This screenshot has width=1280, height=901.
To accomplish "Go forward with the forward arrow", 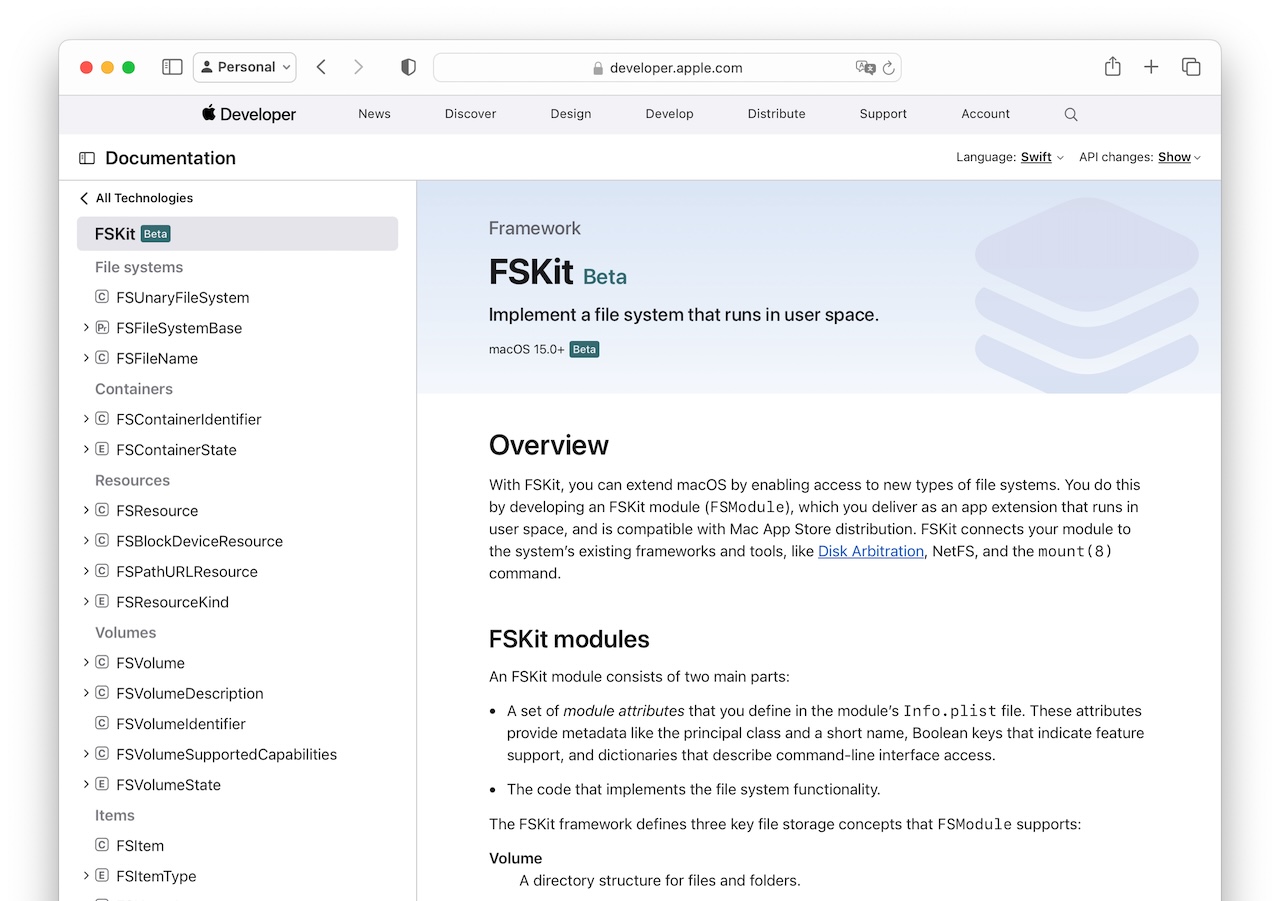I will [358, 67].
